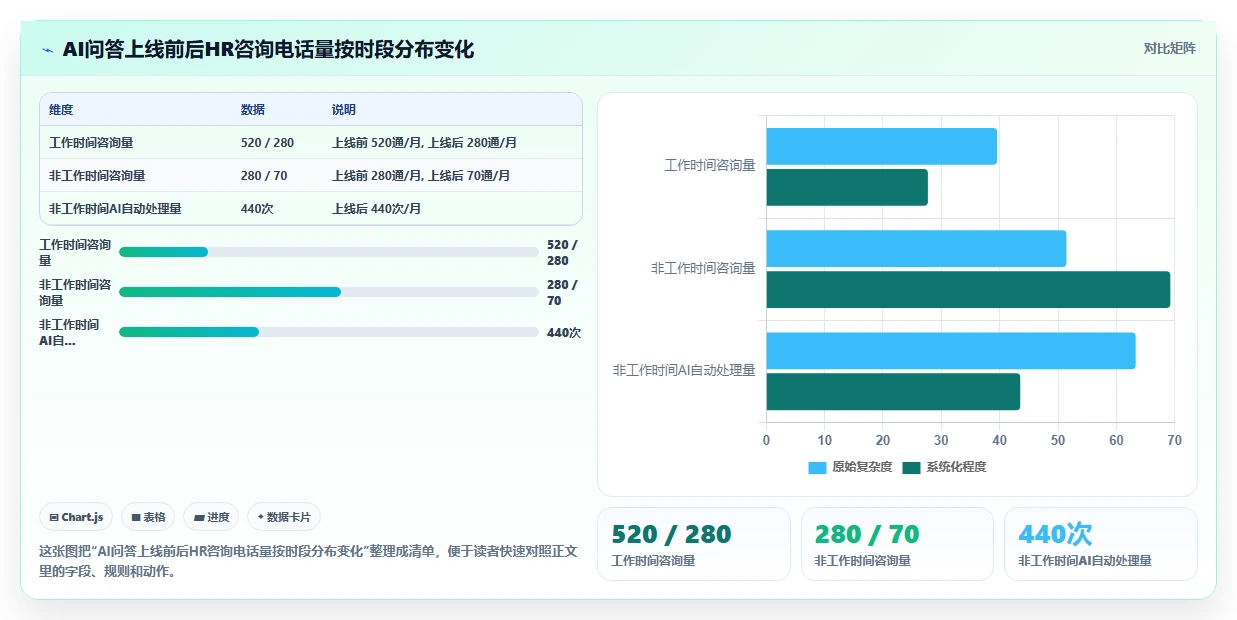Click the blue bar for 非工作时间咨询量

[916, 248]
